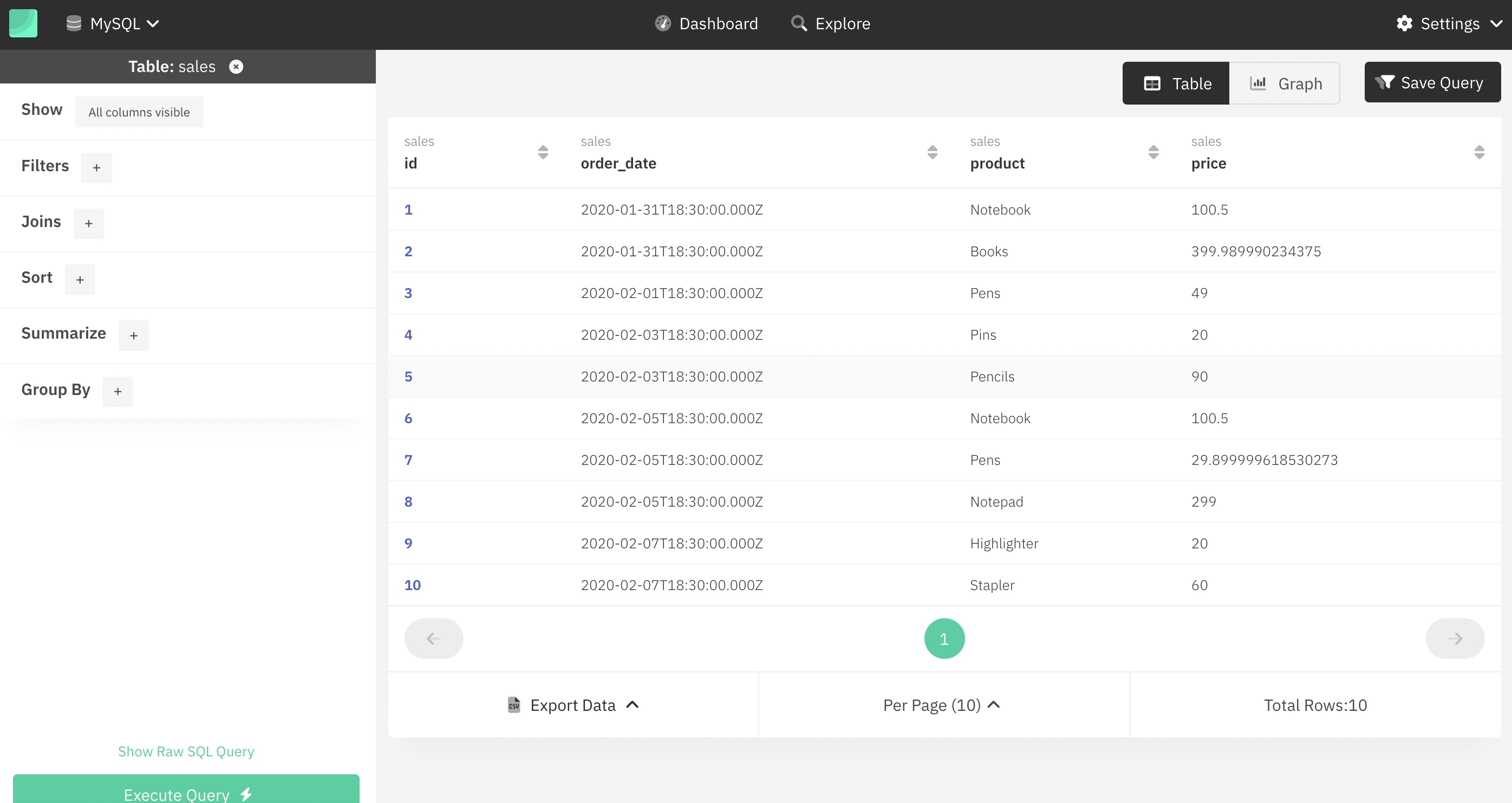Click the Table view icon
1512x803 pixels.
pos(1152,82)
